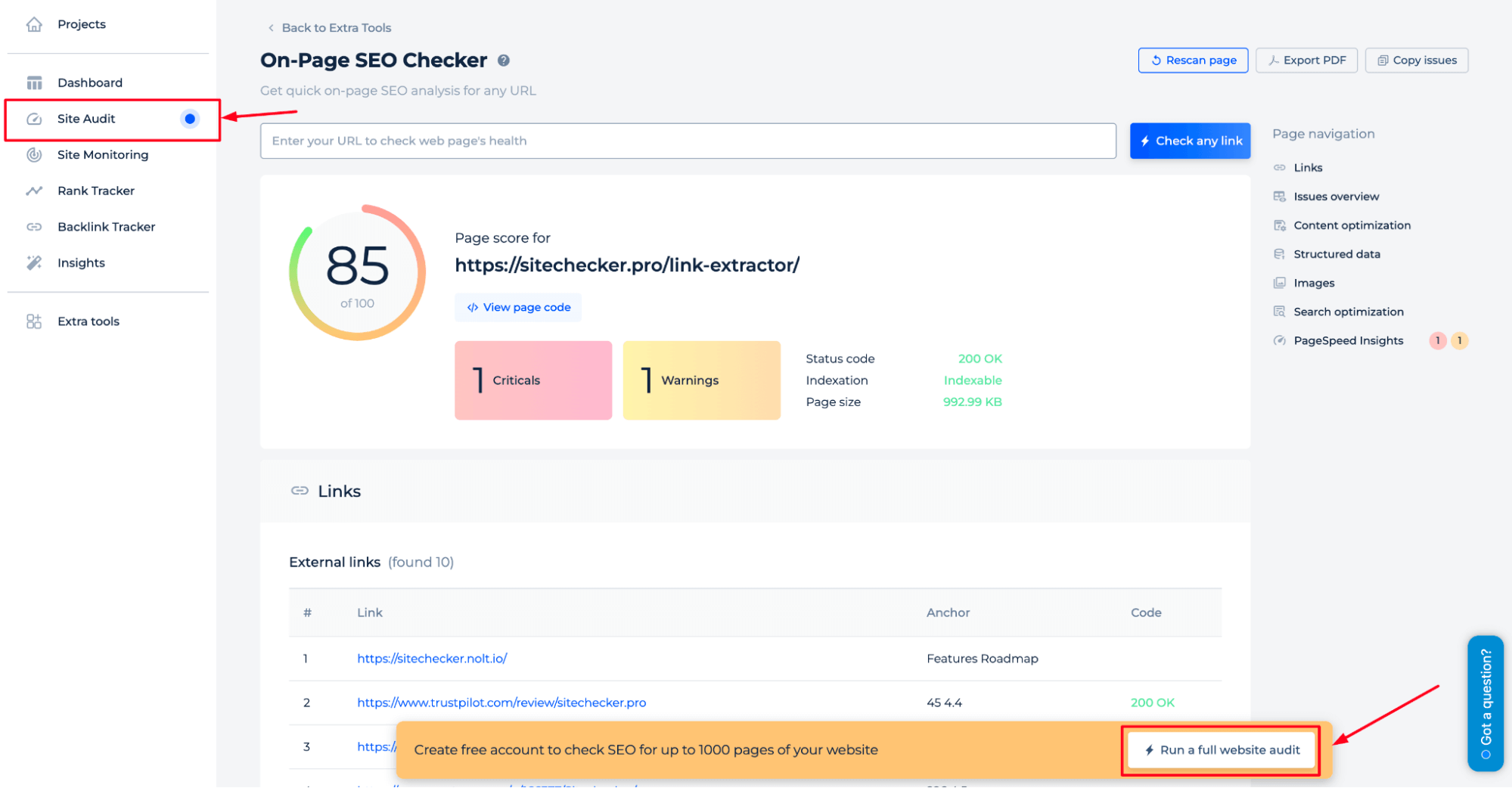
Task: Click the 'Indexable' indexation value
Action: [x=973, y=380]
